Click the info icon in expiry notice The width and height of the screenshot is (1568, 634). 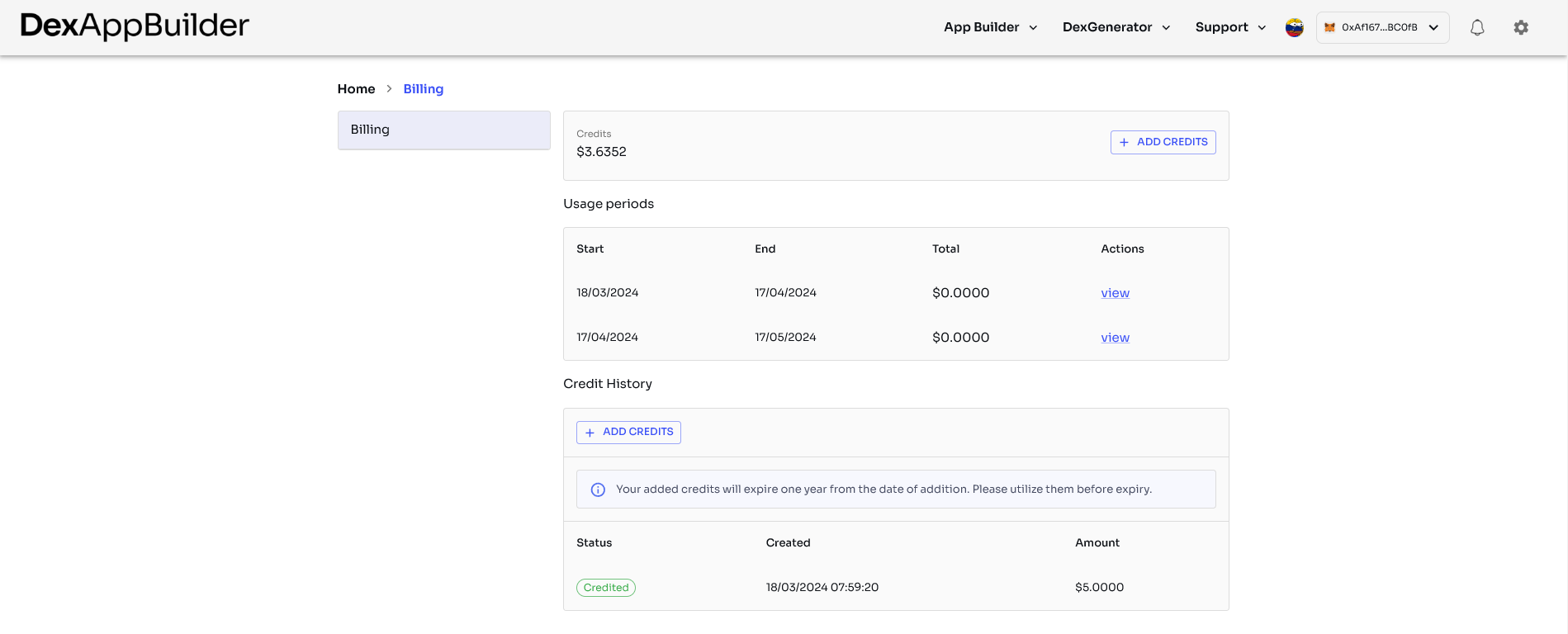[x=598, y=490]
